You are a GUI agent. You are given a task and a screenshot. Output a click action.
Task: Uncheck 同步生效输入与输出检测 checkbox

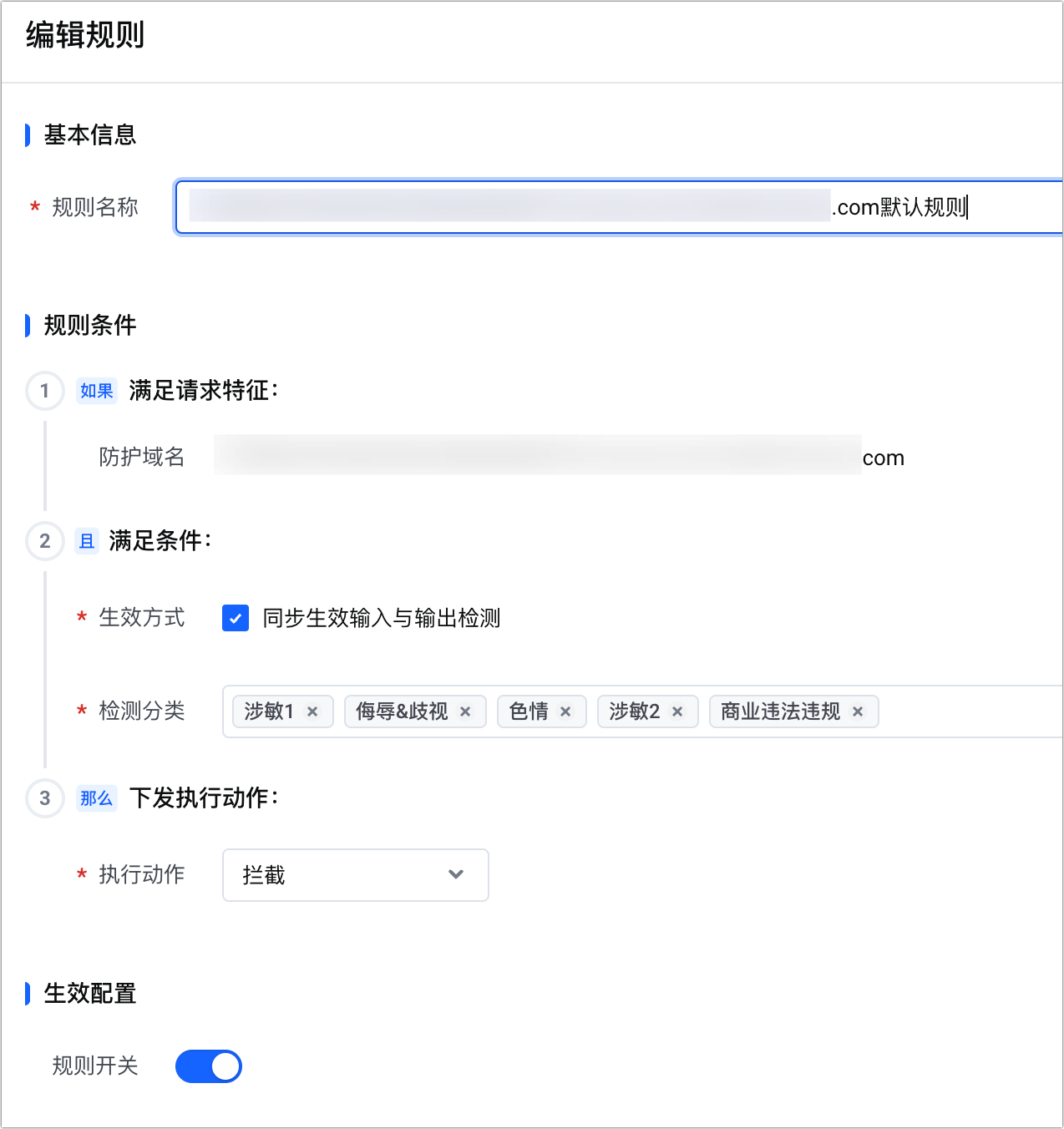(236, 618)
